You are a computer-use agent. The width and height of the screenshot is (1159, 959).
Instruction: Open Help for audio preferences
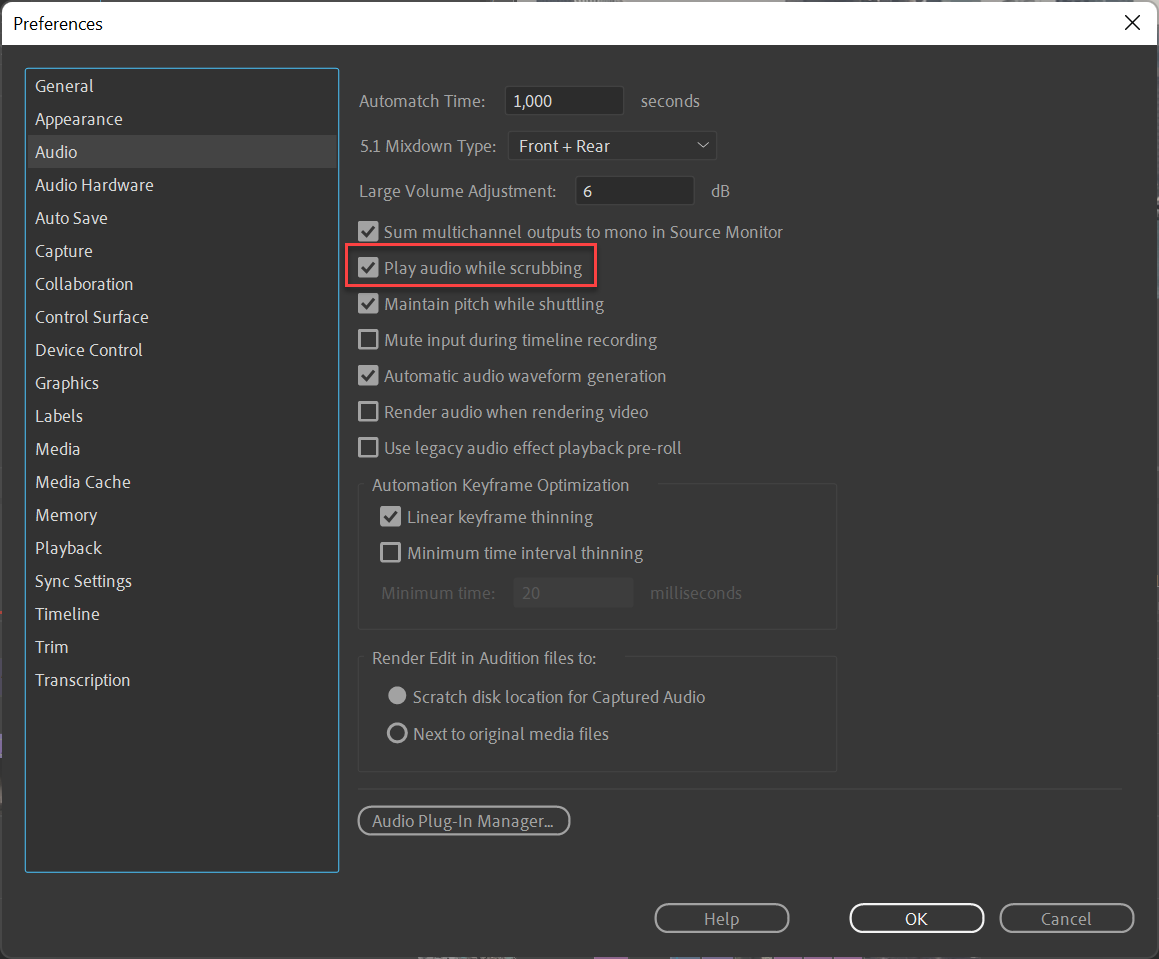tap(721, 918)
